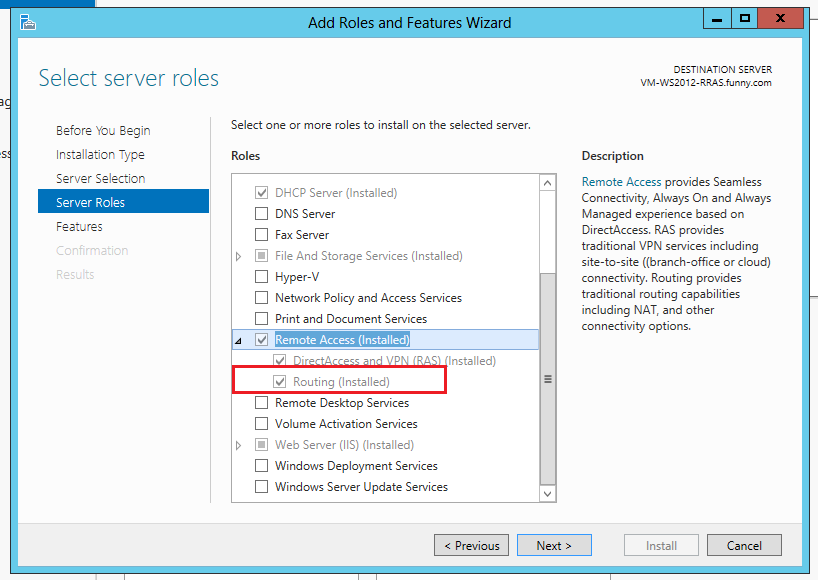Click the roles list scrollbar thumb

pos(547,379)
